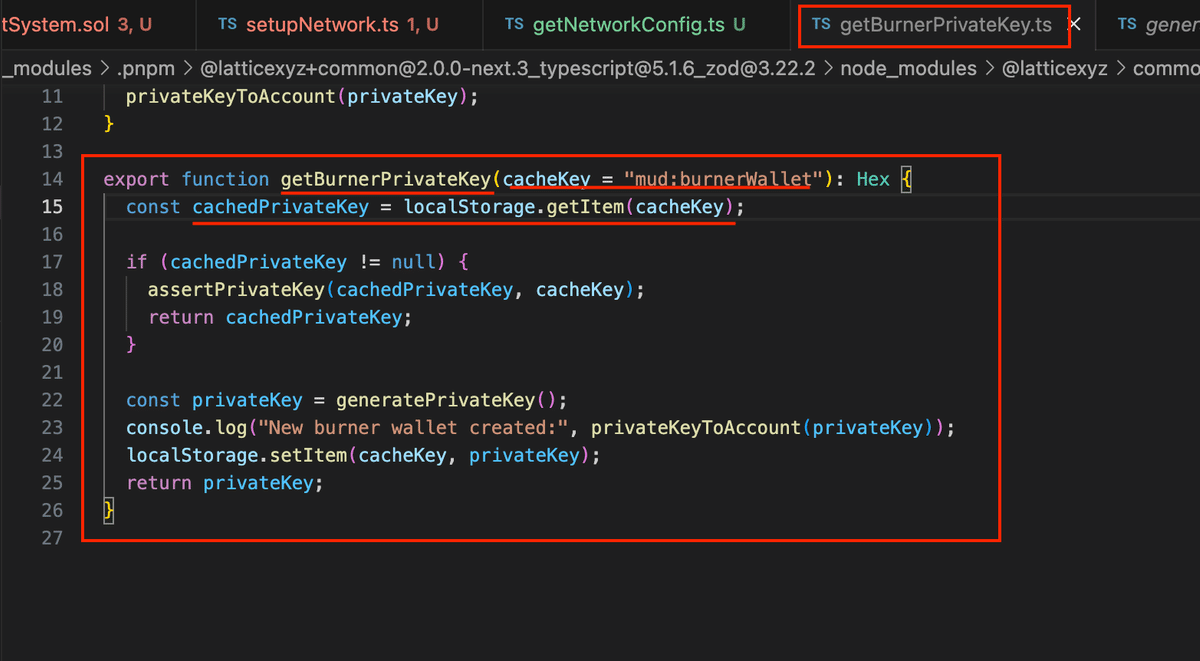Screen dimensions: 1200x661
Task: Click the "mud:burnerWallet" string literal
Action: 724,179
